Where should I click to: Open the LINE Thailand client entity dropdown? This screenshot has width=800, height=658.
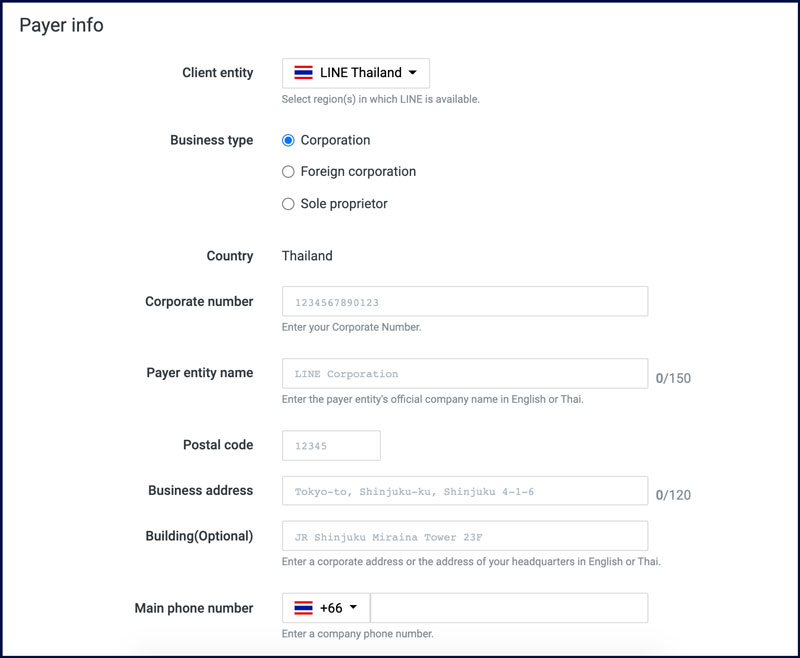[x=356, y=73]
